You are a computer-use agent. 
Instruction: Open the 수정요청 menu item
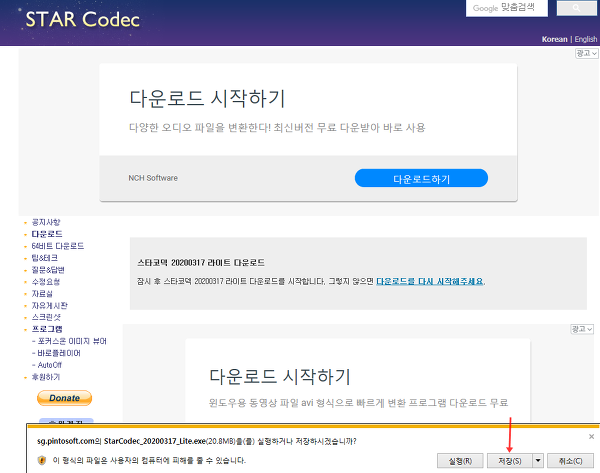(46, 282)
